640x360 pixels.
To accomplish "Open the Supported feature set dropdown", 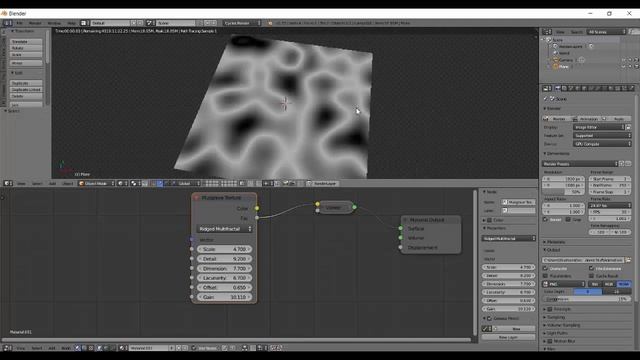I will coord(602,136).
